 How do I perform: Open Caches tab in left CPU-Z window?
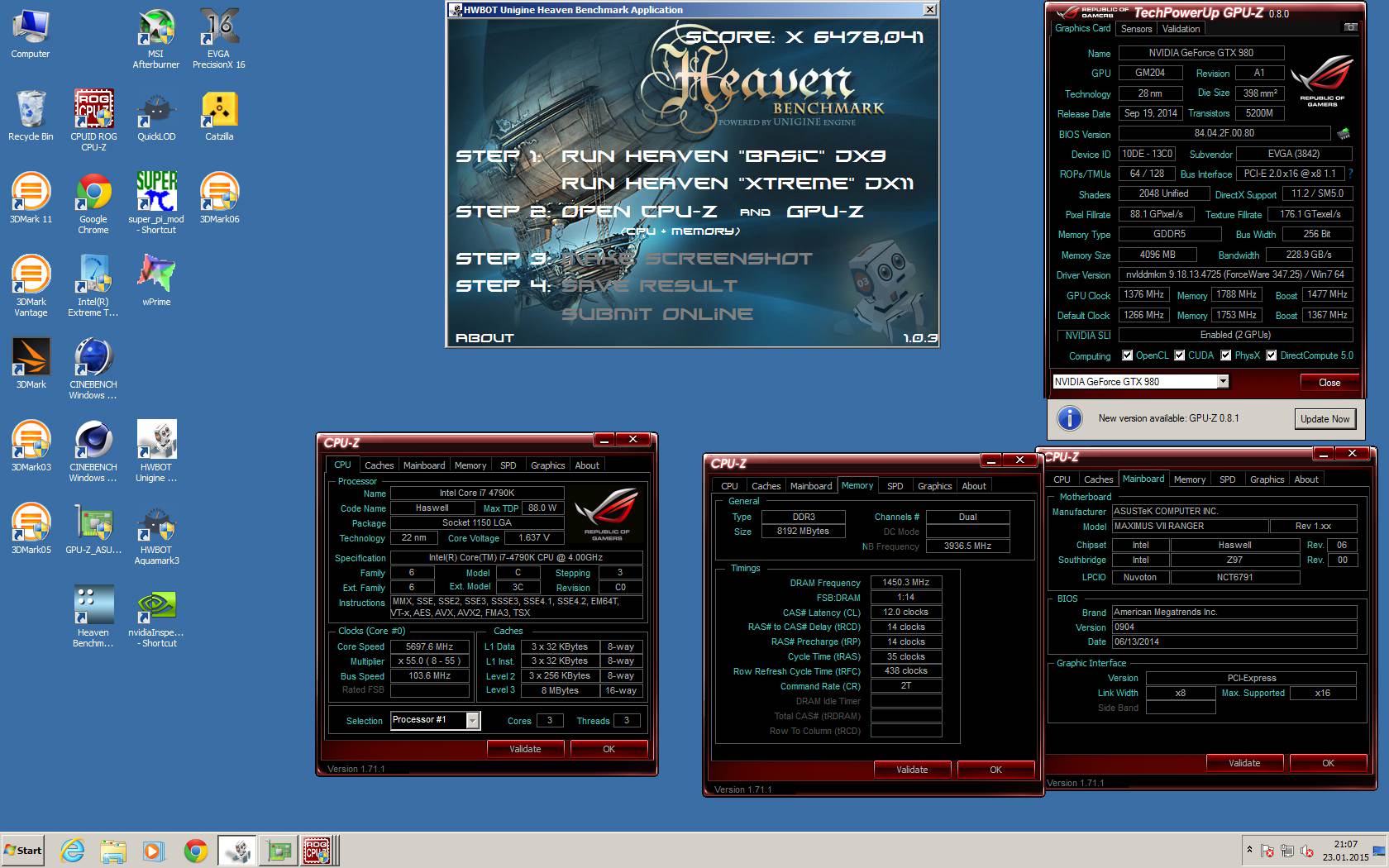(x=379, y=465)
